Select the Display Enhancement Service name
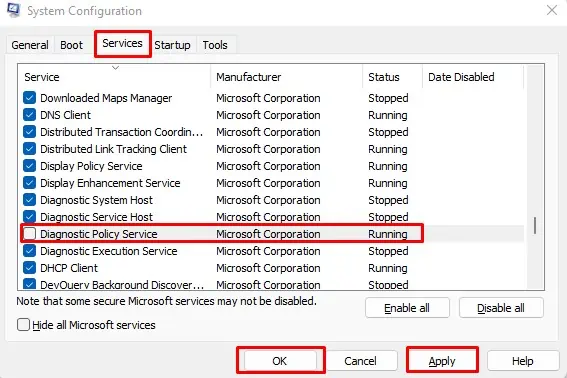567x378 pixels. 110,183
